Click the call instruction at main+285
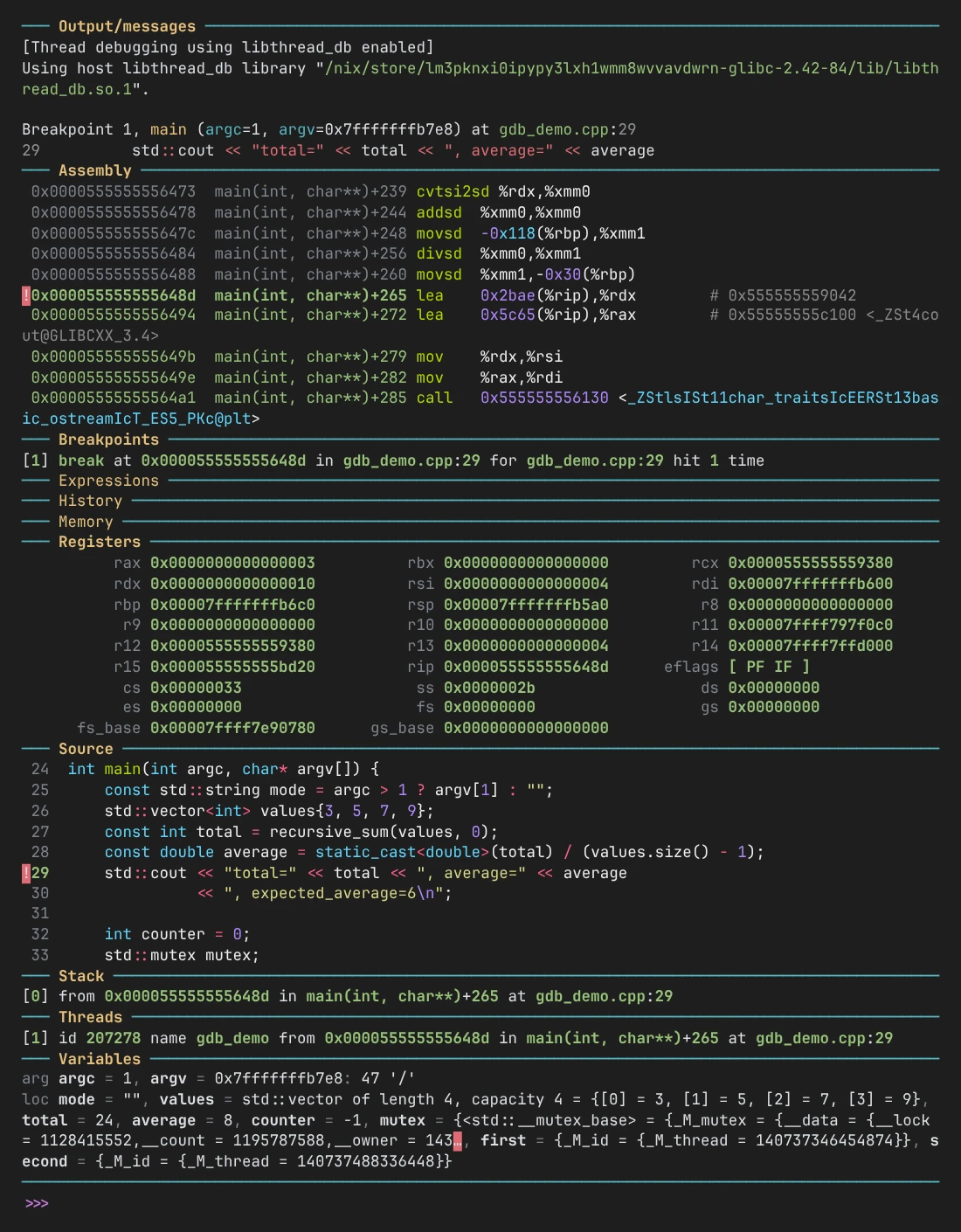Image resolution: width=961 pixels, height=1232 pixels. click(x=434, y=398)
